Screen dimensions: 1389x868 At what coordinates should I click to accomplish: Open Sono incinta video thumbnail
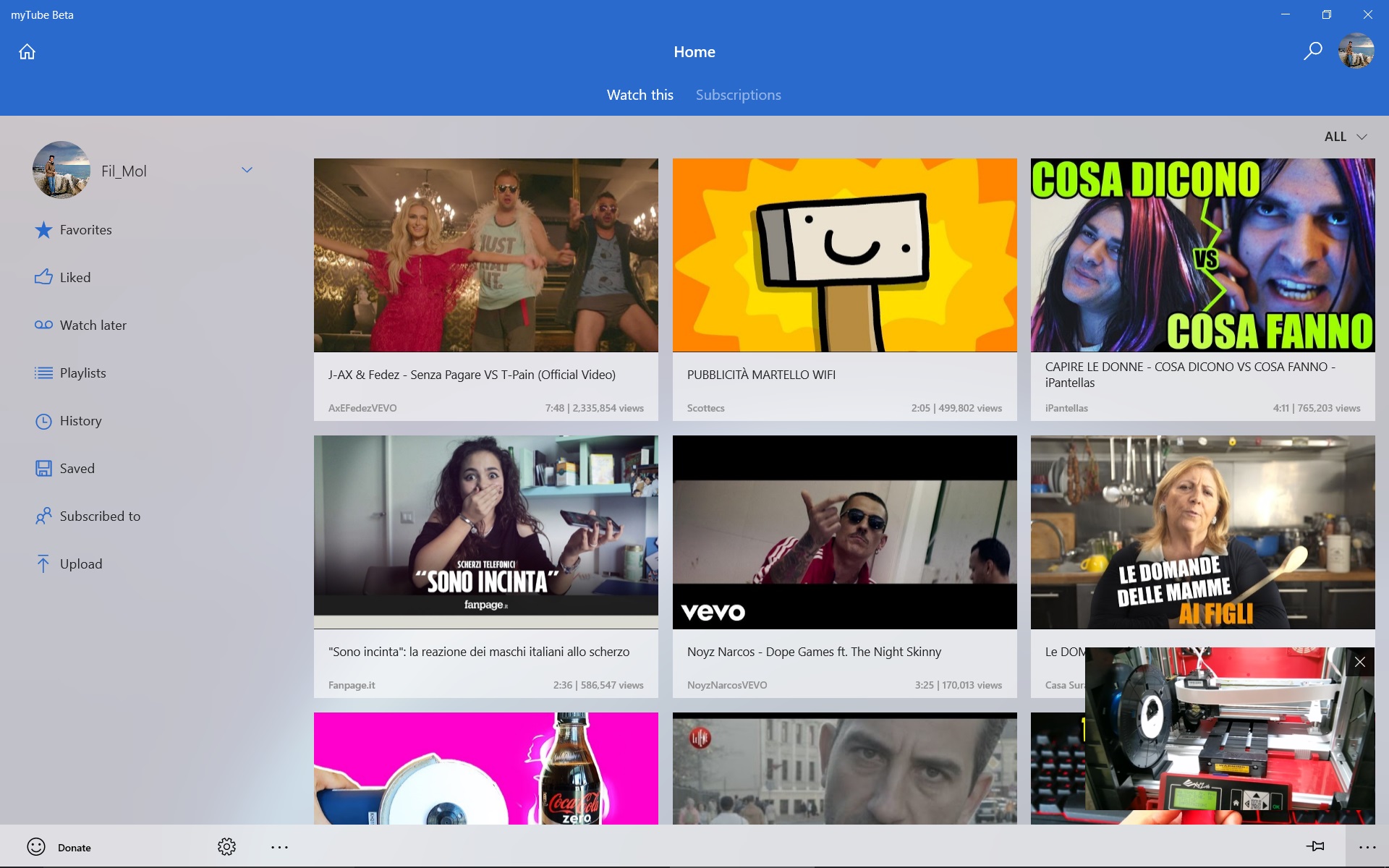pyautogui.click(x=486, y=532)
